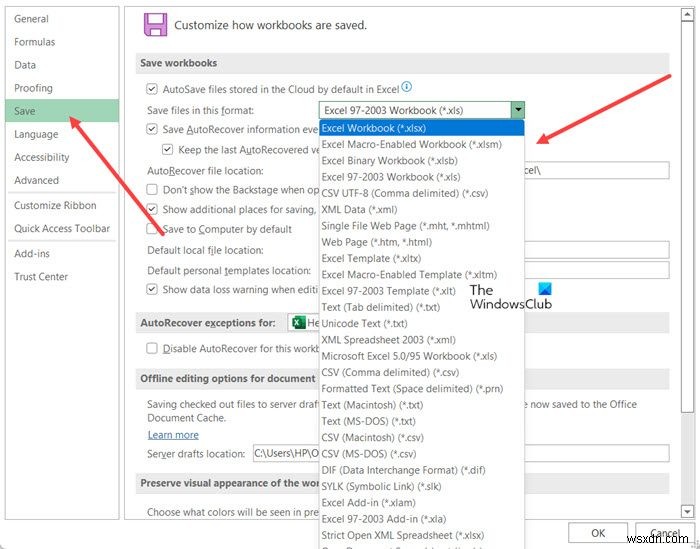Screen dimensions: 700x549
Task: Open the General options category
Action: pyautogui.click(x=62, y=19)
